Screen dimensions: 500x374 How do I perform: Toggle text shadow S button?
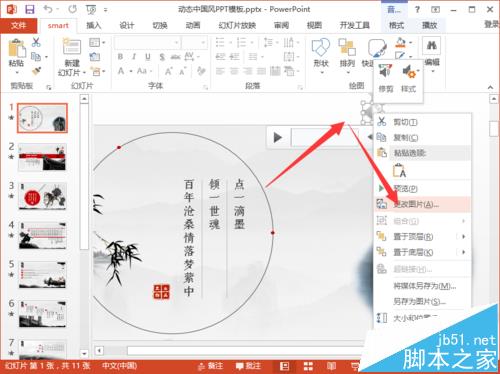162,57
